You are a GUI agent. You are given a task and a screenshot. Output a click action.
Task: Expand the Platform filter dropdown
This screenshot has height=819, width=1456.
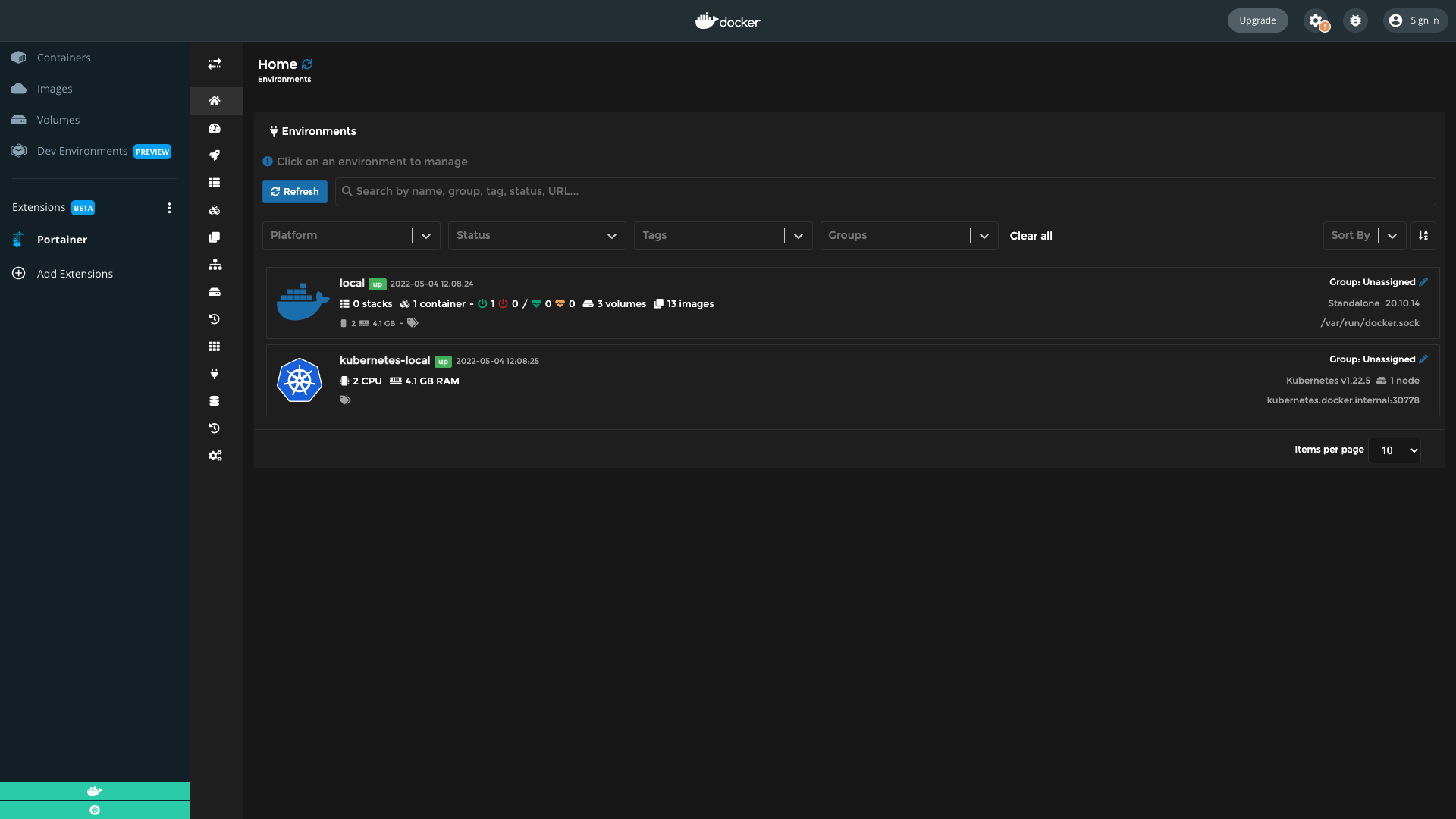click(350, 235)
